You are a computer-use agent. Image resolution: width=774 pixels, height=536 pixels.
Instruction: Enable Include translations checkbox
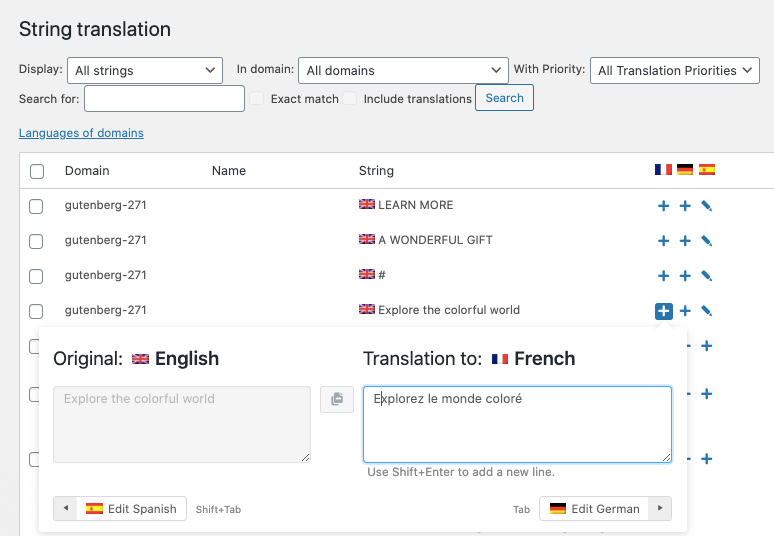pyautogui.click(x=350, y=99)
